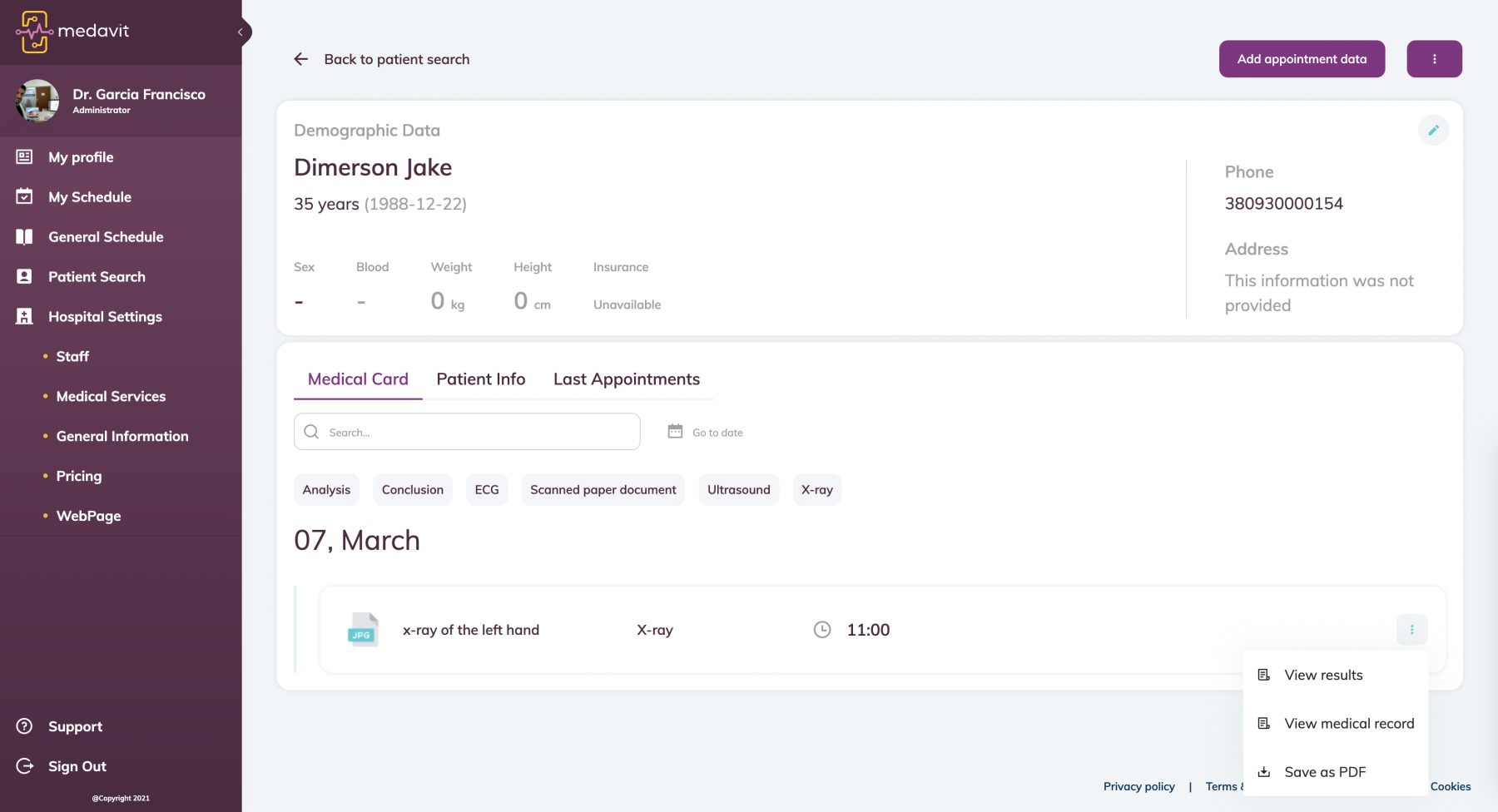
Task: Click the Add appointment data button
Action: (1302, 59)
